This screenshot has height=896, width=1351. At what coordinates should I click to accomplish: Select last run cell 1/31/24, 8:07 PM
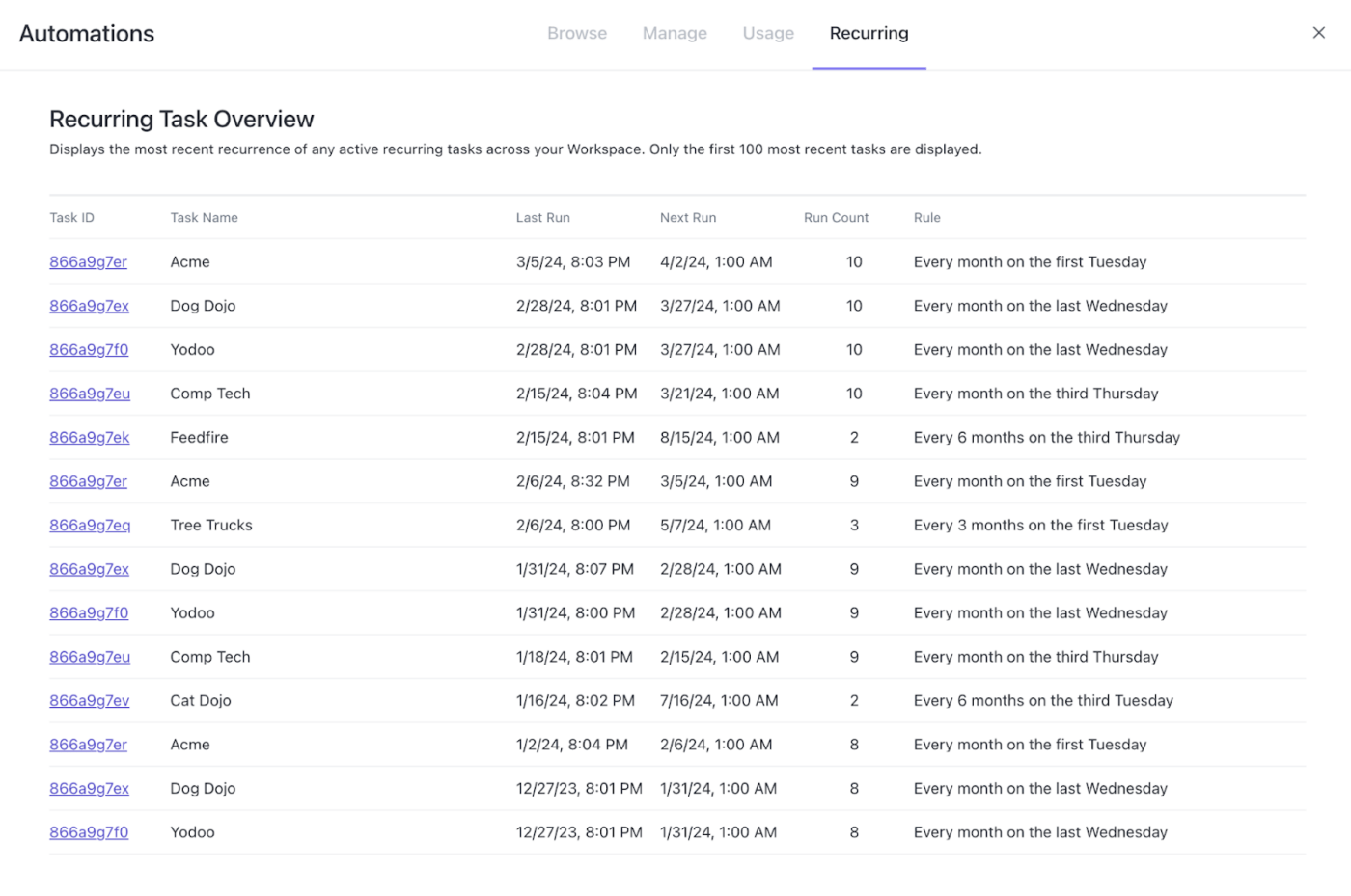pos(575,569)
